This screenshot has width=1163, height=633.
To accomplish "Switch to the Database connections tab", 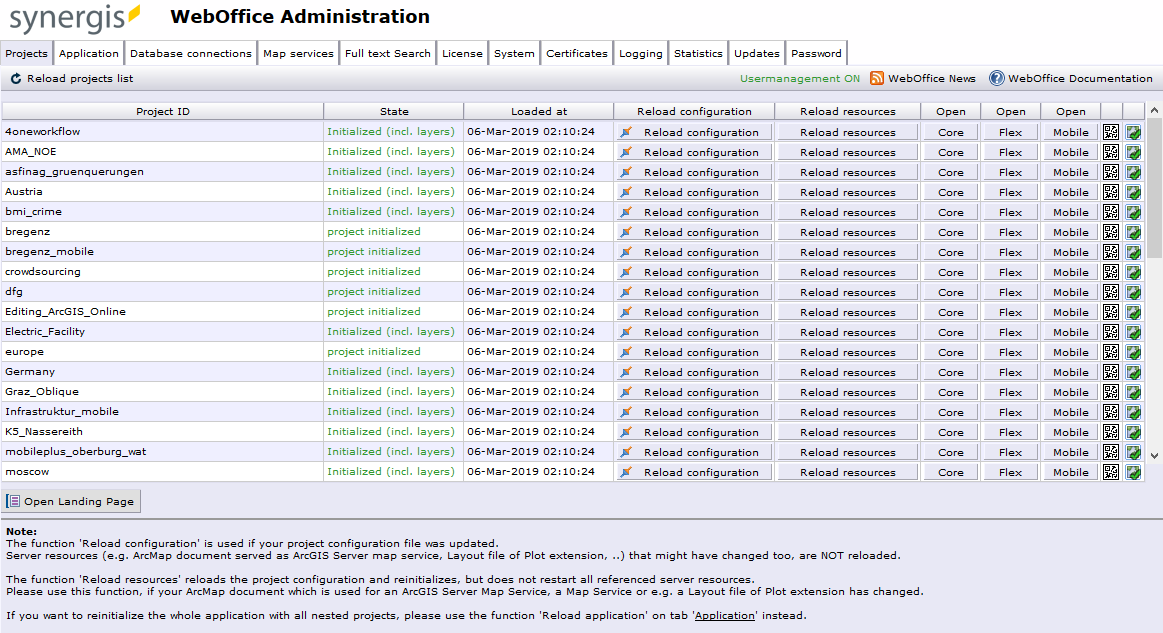I will coord(190,52).
